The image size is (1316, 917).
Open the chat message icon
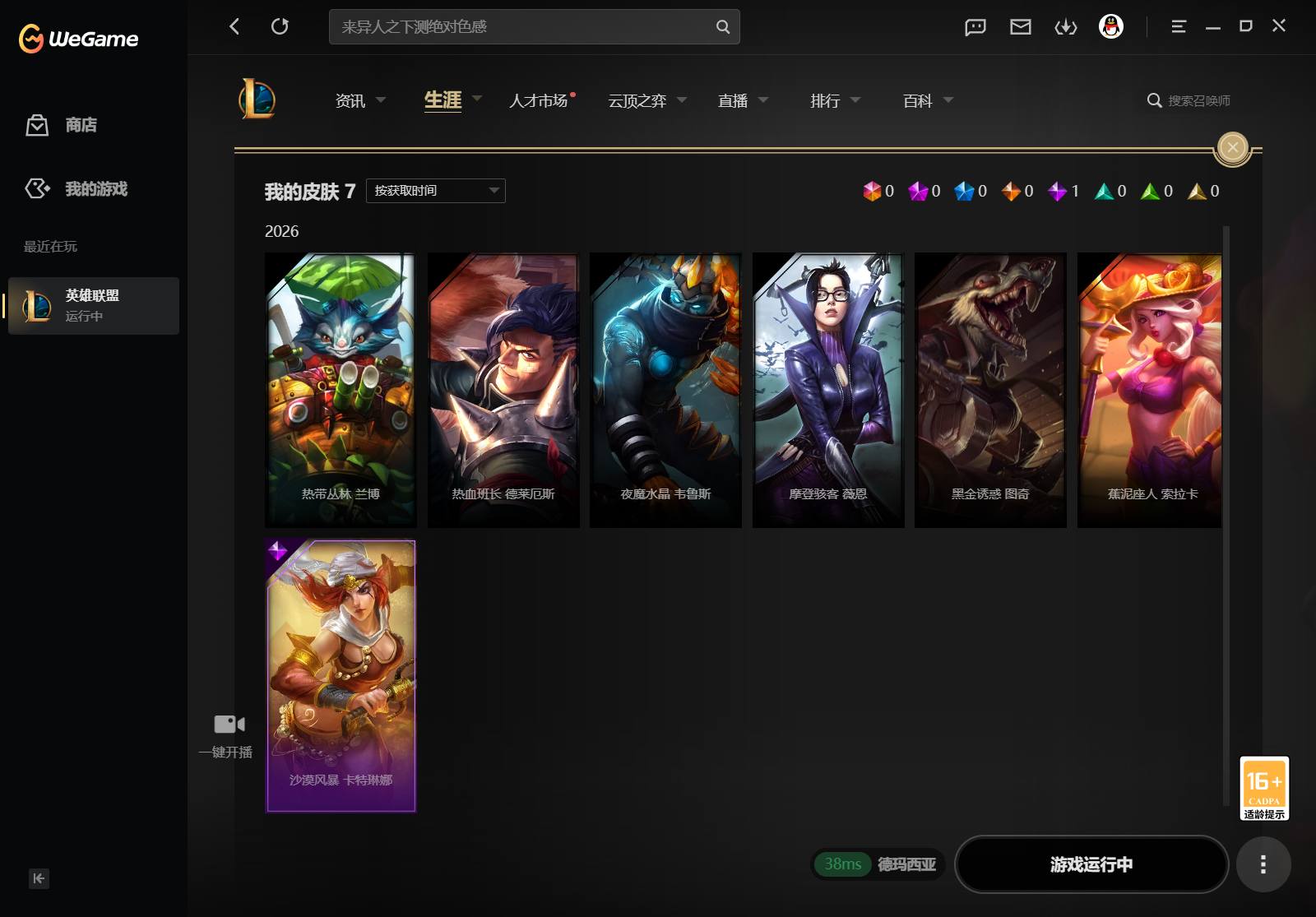click(975, 27)
